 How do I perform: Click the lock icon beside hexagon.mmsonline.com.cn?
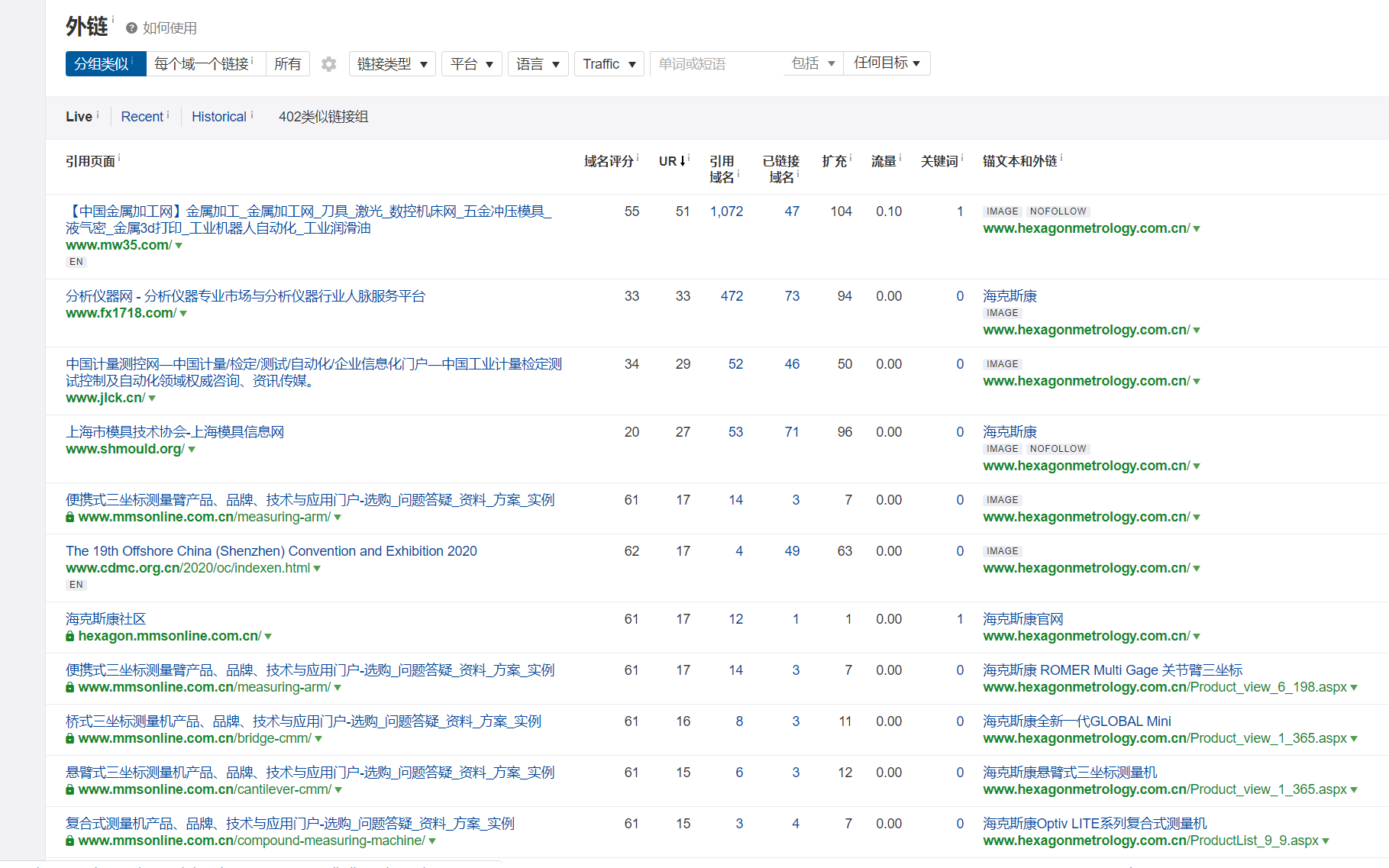click(x=70, y=636)
